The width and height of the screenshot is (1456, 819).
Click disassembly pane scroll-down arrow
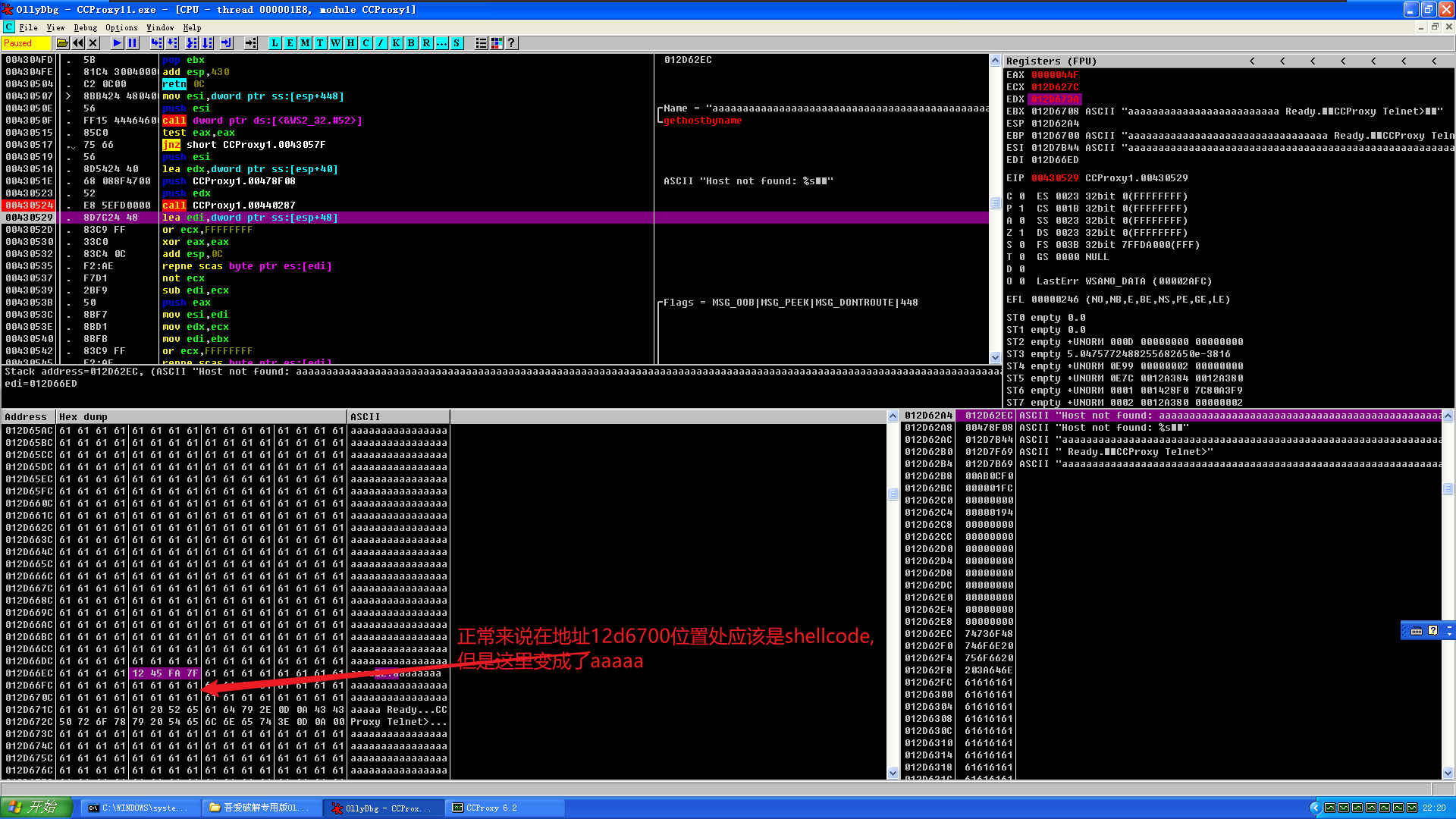(995, 357)
